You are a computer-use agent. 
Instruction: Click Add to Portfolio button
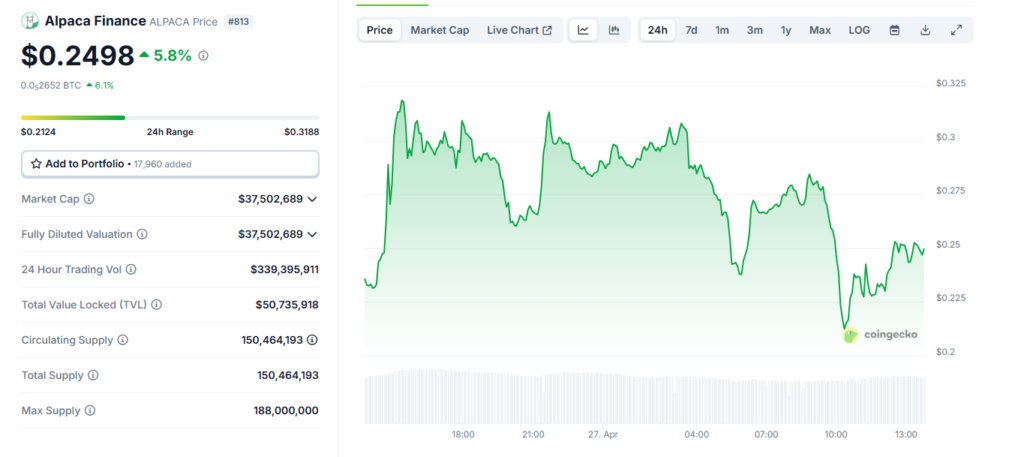click(170, 163)
